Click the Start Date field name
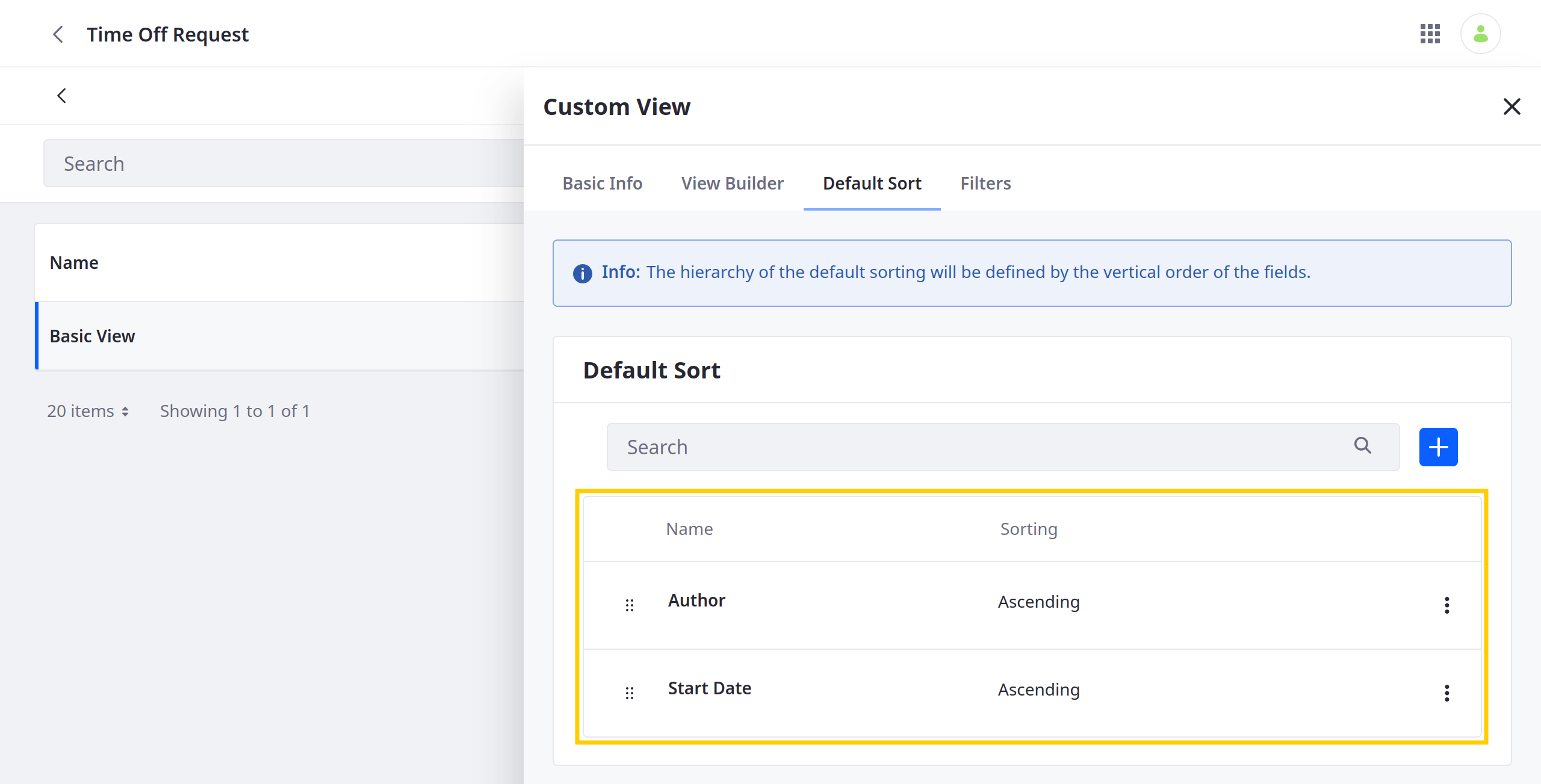1541x784 pixels. click(x=709, y=688)
